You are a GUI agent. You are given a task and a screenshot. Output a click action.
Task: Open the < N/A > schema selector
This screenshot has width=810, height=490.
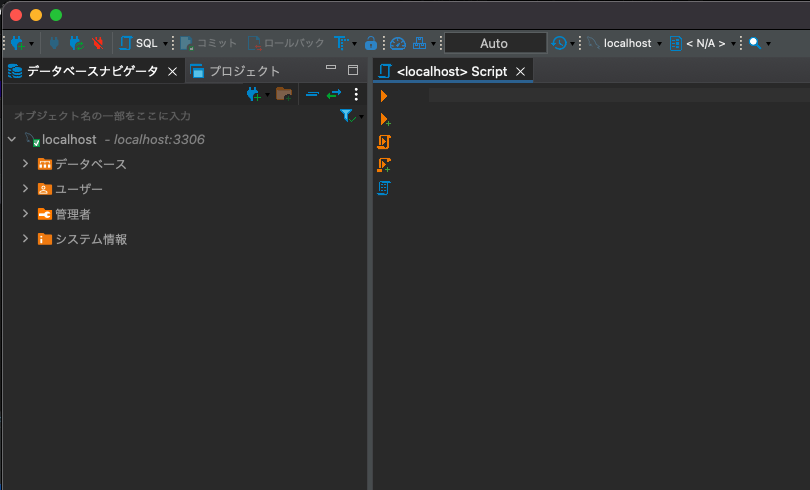[x=703, y=43]
